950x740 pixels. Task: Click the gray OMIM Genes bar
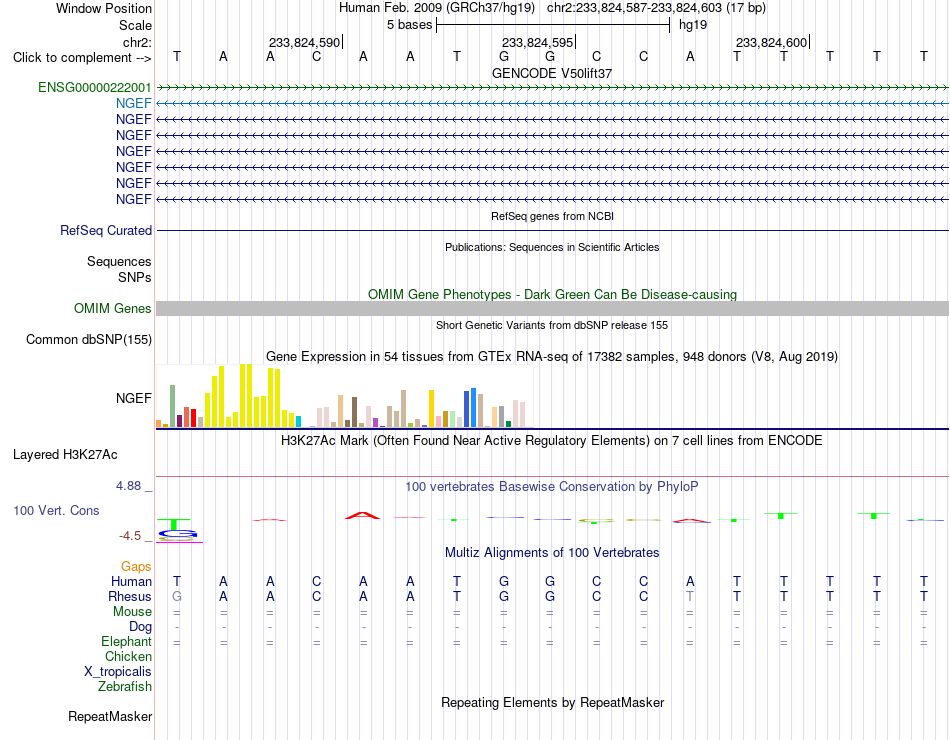tap(553, 308)
